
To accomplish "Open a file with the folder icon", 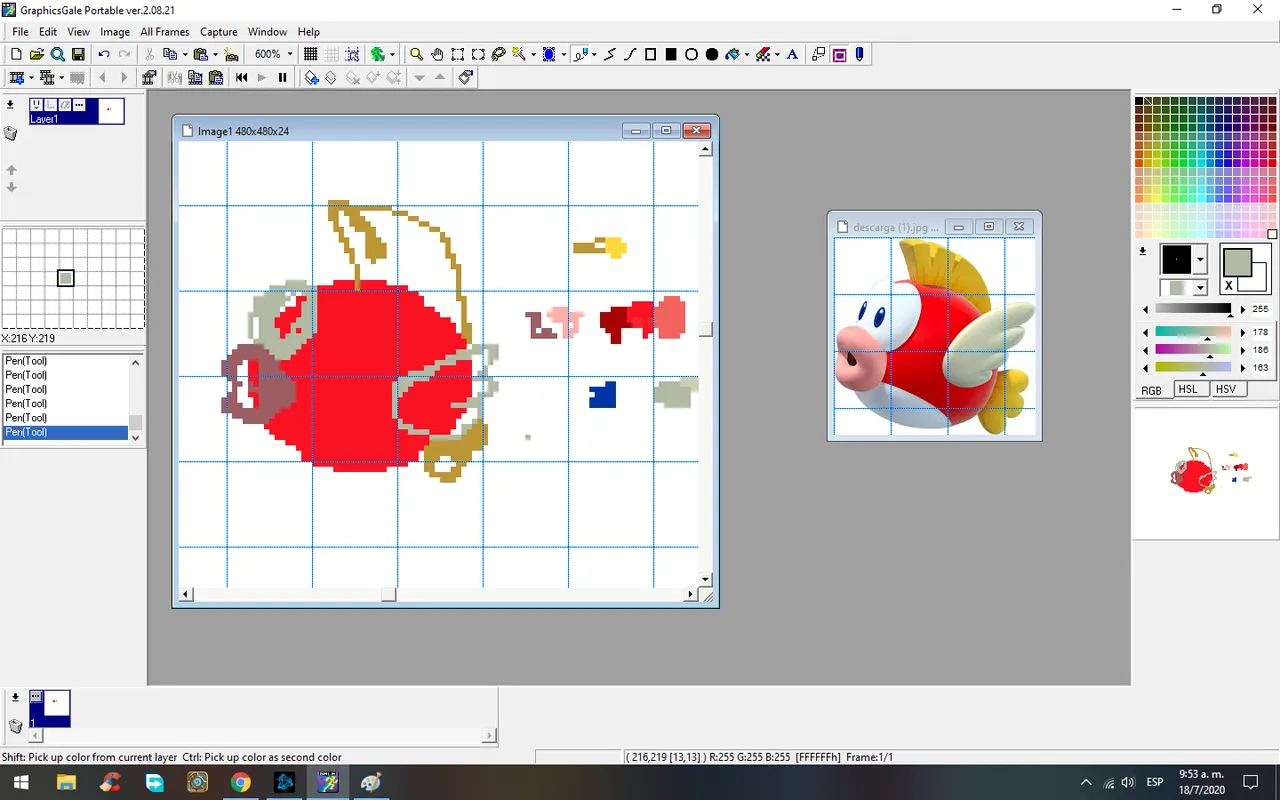I will coord(37,54).
